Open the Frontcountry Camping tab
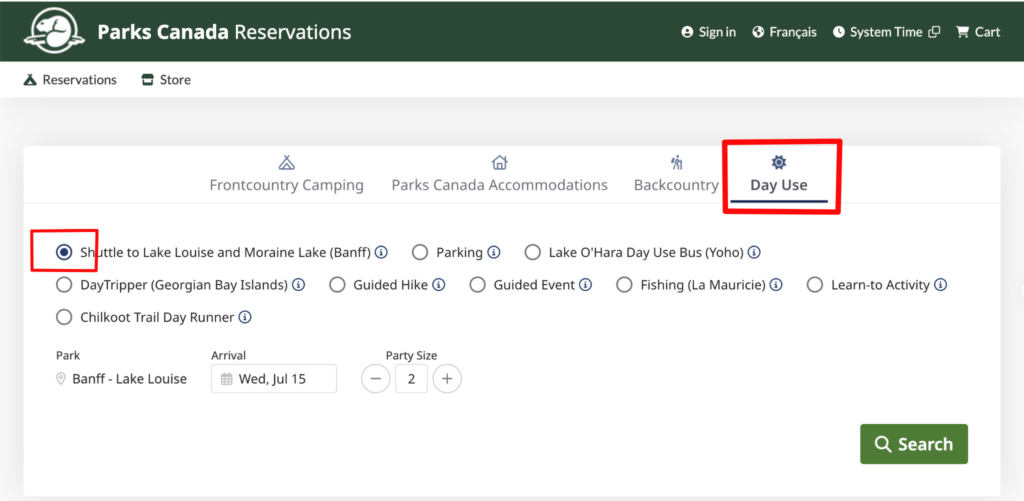 286,174
